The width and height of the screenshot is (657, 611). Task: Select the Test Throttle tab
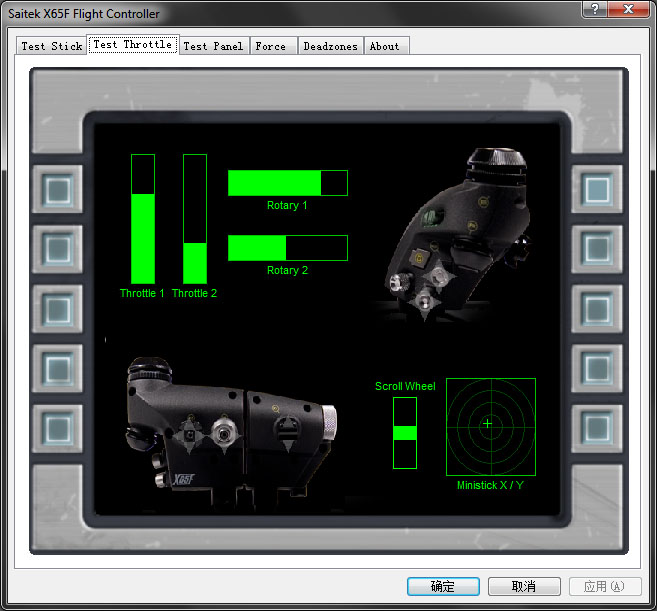coord(133,44)
